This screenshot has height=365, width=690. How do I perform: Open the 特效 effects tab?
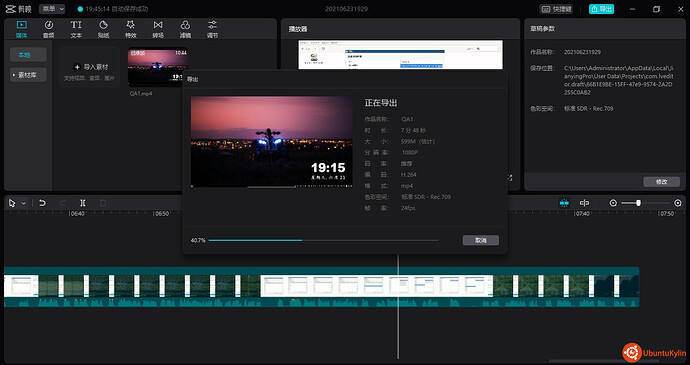(x=131, y=29)
